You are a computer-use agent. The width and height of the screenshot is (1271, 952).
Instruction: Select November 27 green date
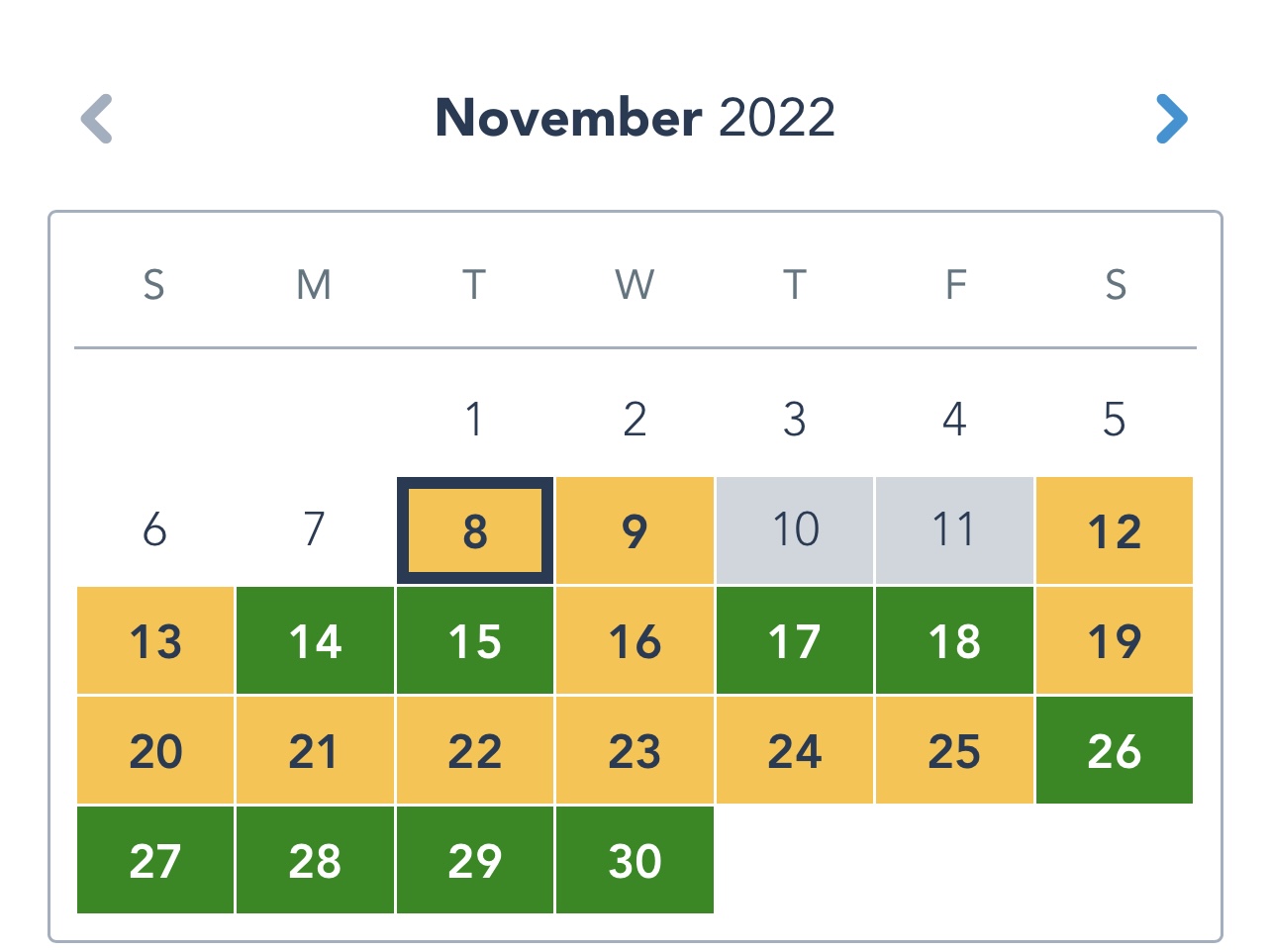pyautogui.click(x=155, y=860)
